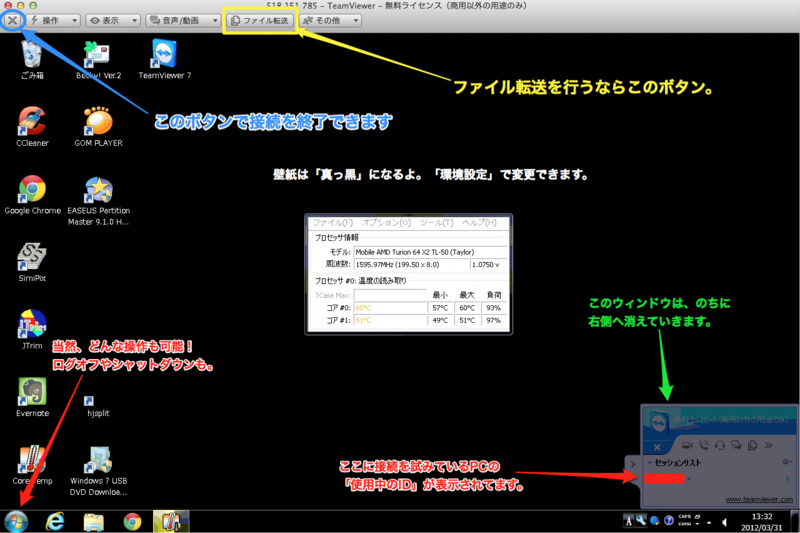The height and width of the screenshot is (533, 800).
Task: Open ツール(T) menu in Core Temp
Action: 436,223
